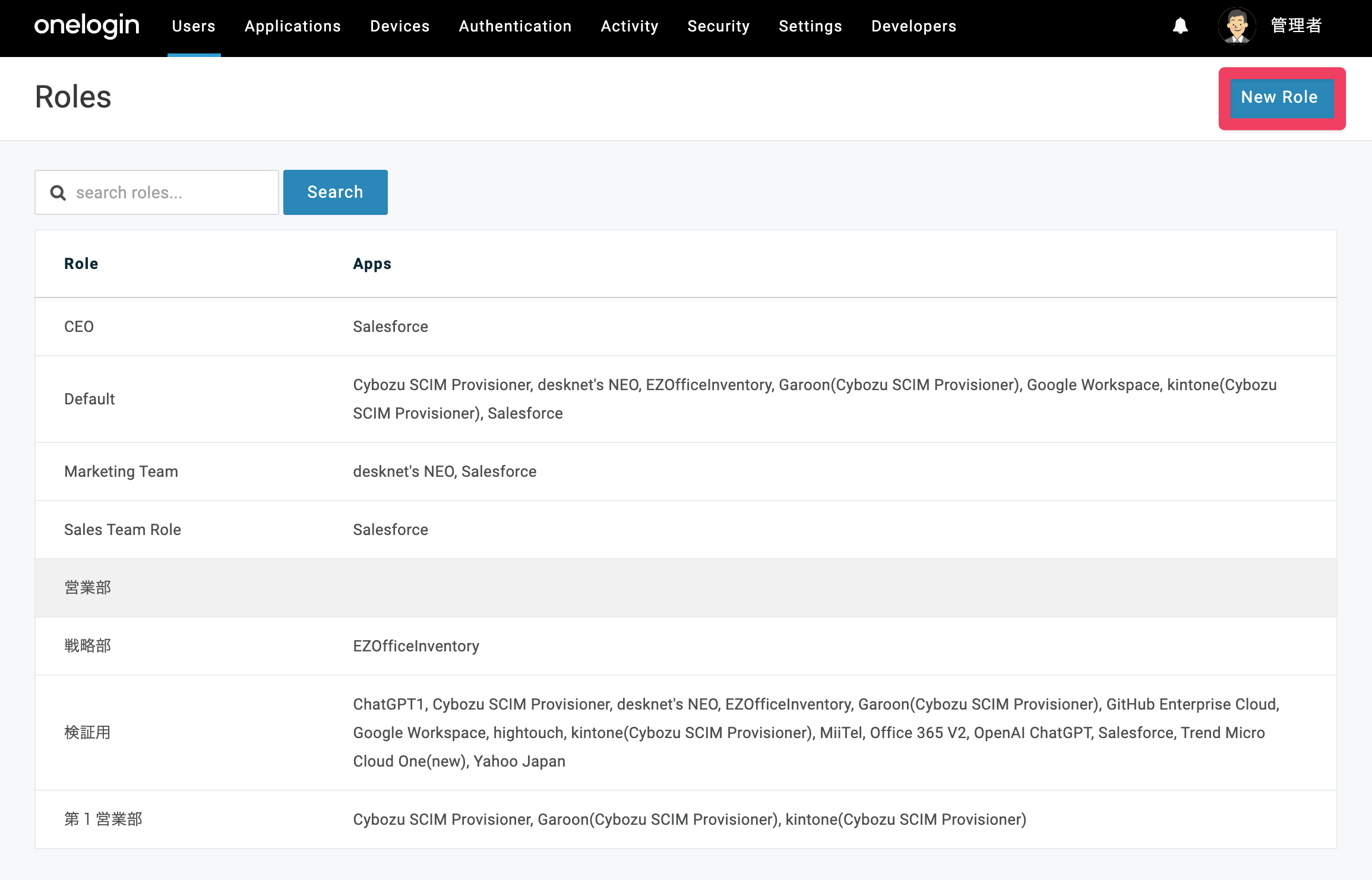Click the Apps column header
Screen dimensions: 1372x880
click(372, 264)
